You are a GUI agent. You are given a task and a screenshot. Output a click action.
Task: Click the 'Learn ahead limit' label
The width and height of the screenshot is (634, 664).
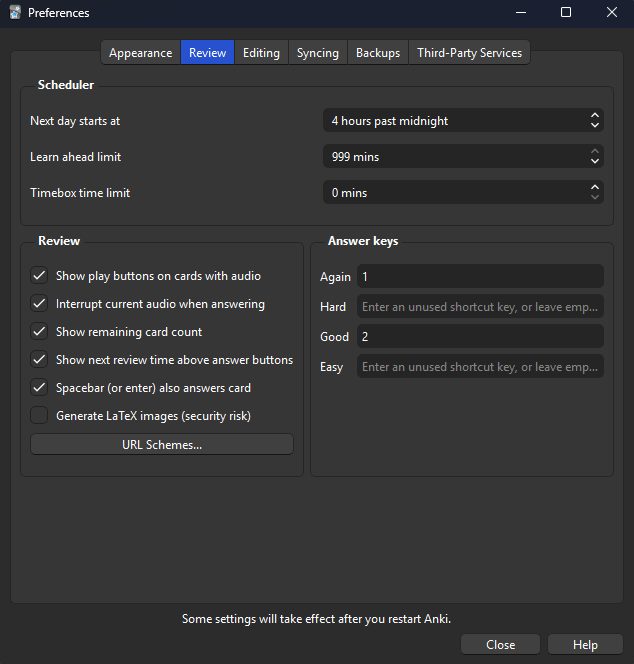click(75, 157)
